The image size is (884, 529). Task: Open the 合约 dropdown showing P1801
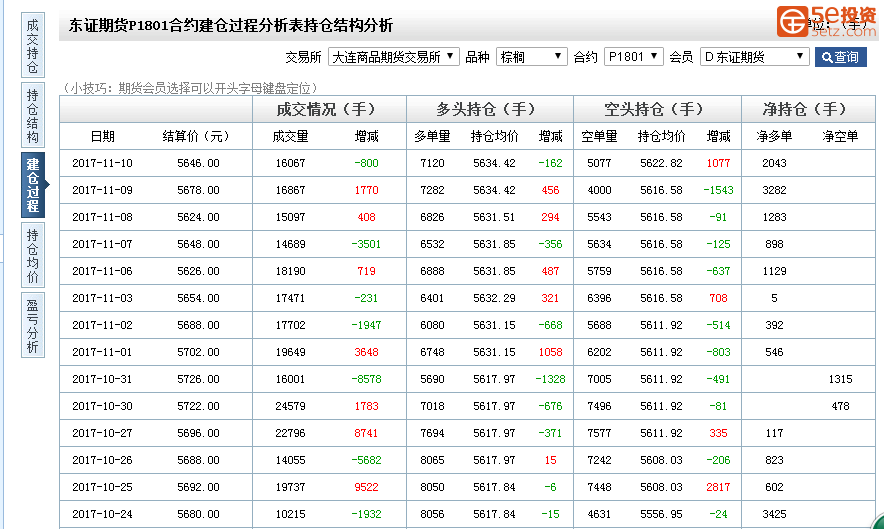click(x=633, y=56)
